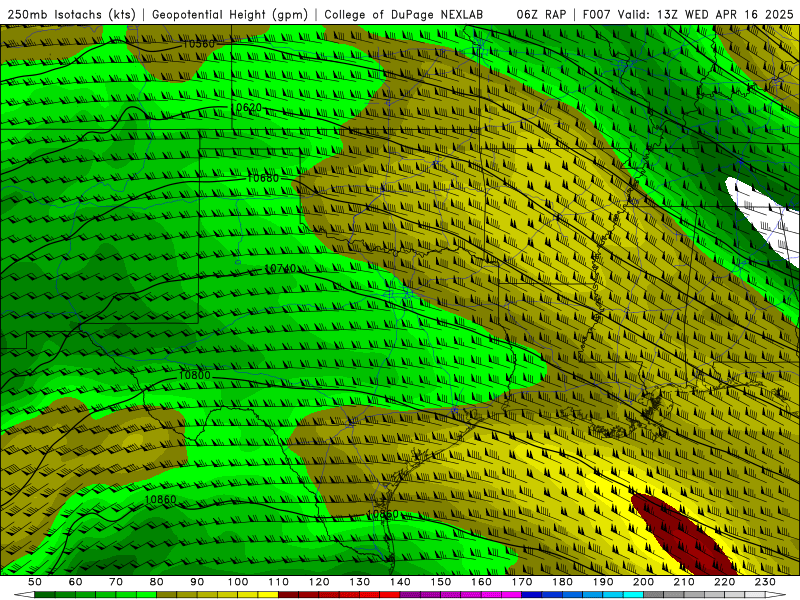
Task: Select the colorbar value 80
Action: (157, 582)
